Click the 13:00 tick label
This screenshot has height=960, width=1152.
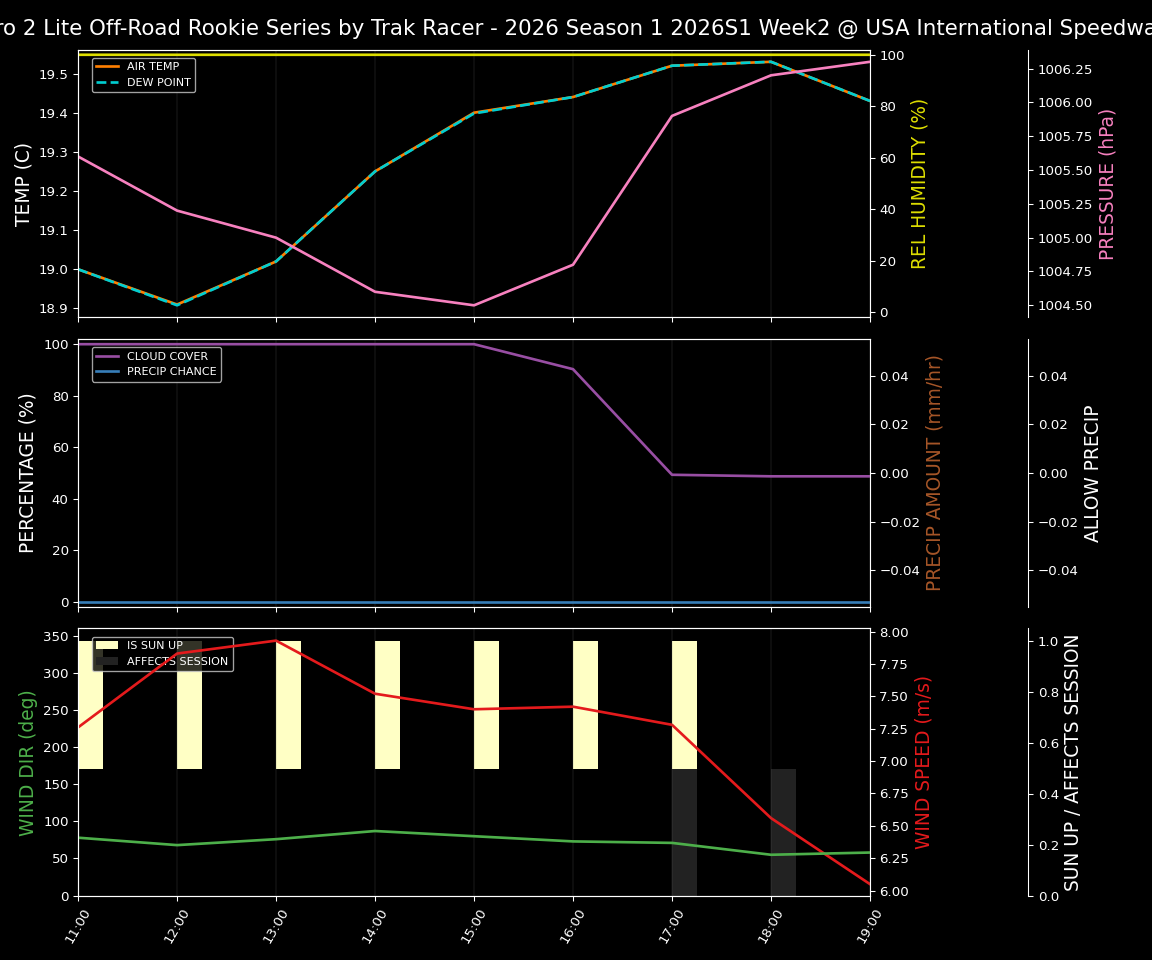[272, 924]
